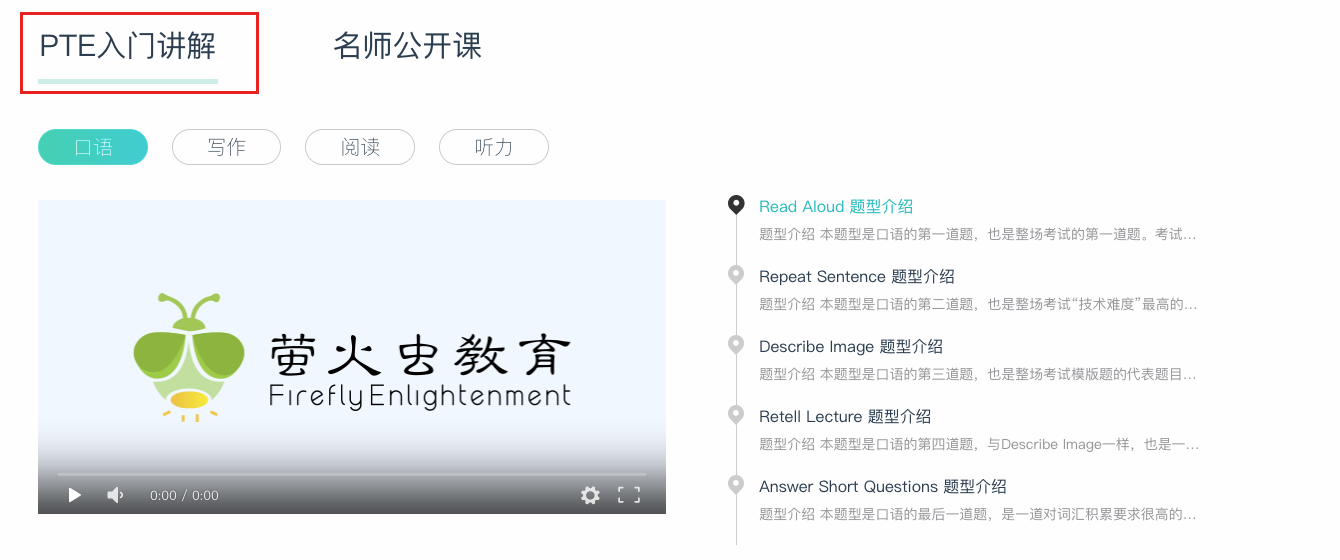Click the video progress bar
The width and height of the screenshot is (1340, 560).
coord(352,474)
